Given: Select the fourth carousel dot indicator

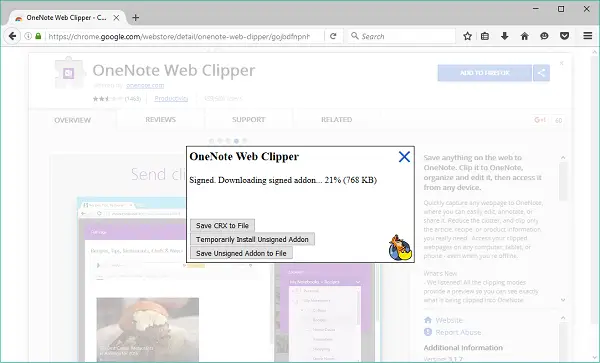Looking at the screenshot, I should coord(236,141).
